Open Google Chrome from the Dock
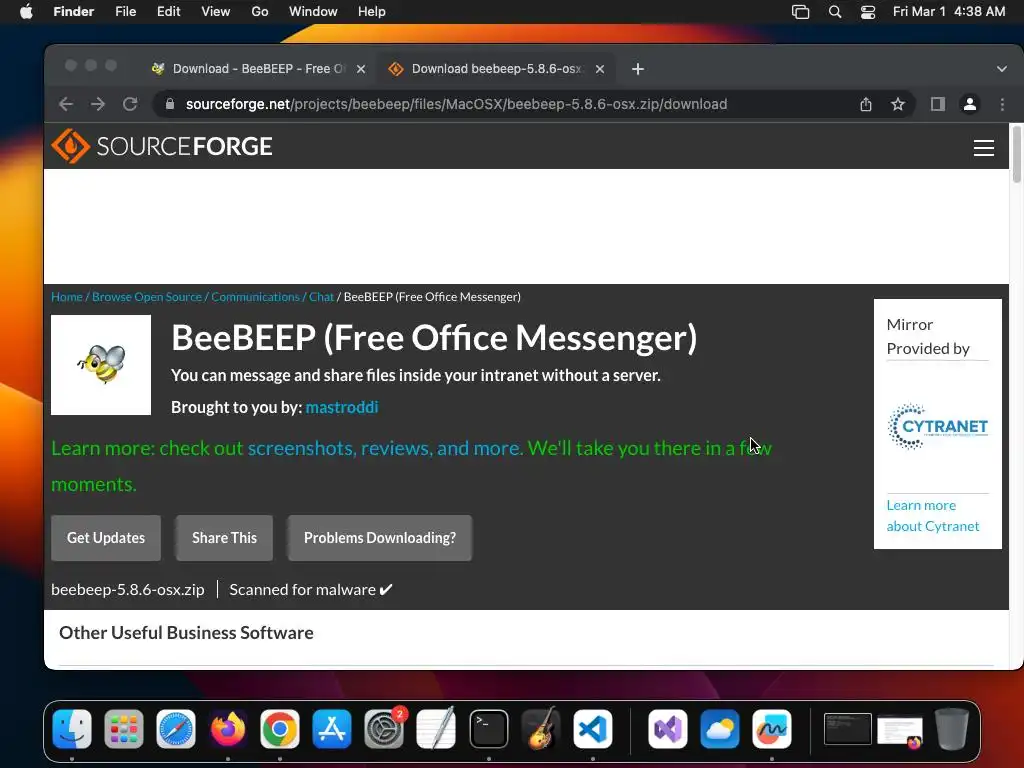This screenshot has height=768, width=1024. pos(280,728)
